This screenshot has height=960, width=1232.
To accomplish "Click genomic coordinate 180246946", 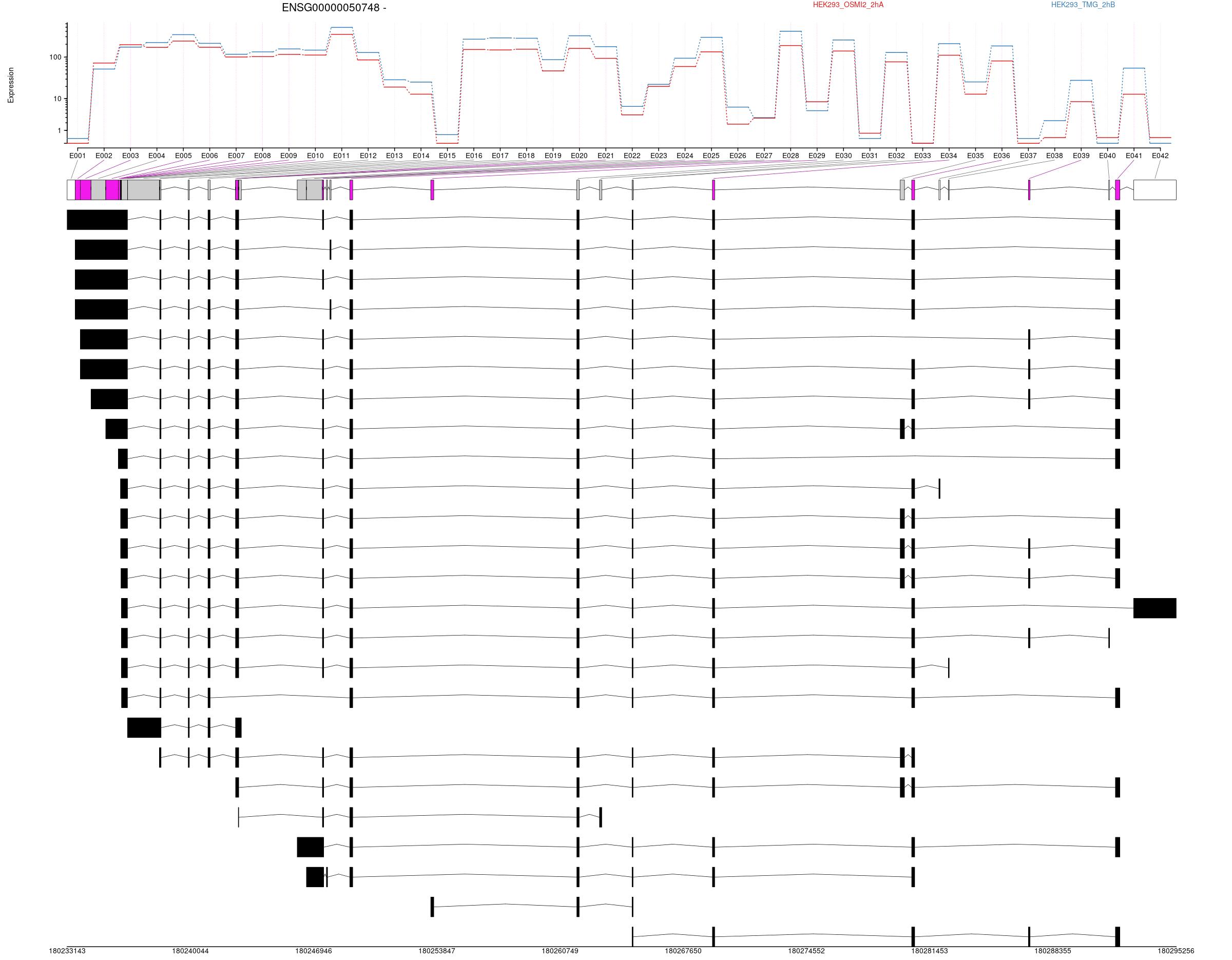I will click(x=314, y=951).
